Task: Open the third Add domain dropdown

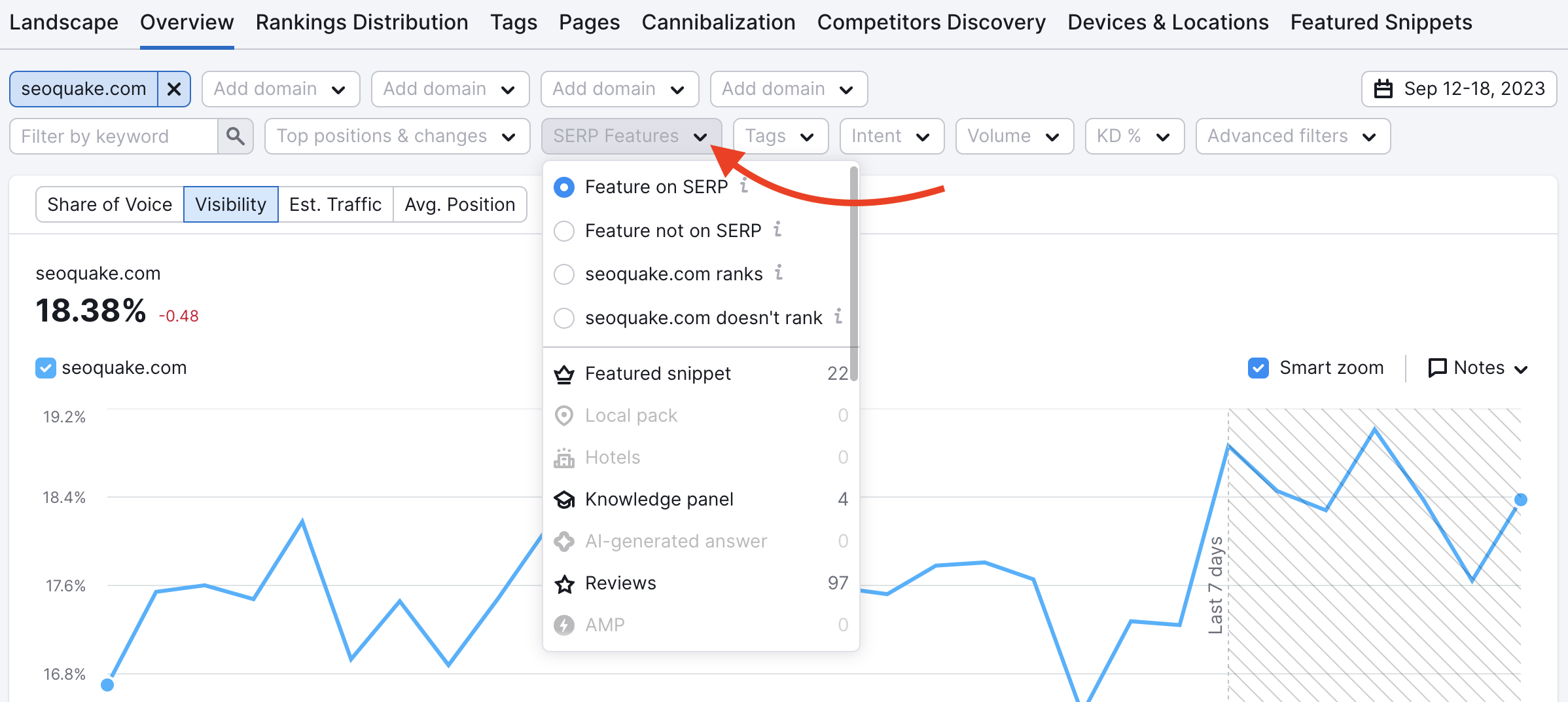Action: [x=620, y=89]
